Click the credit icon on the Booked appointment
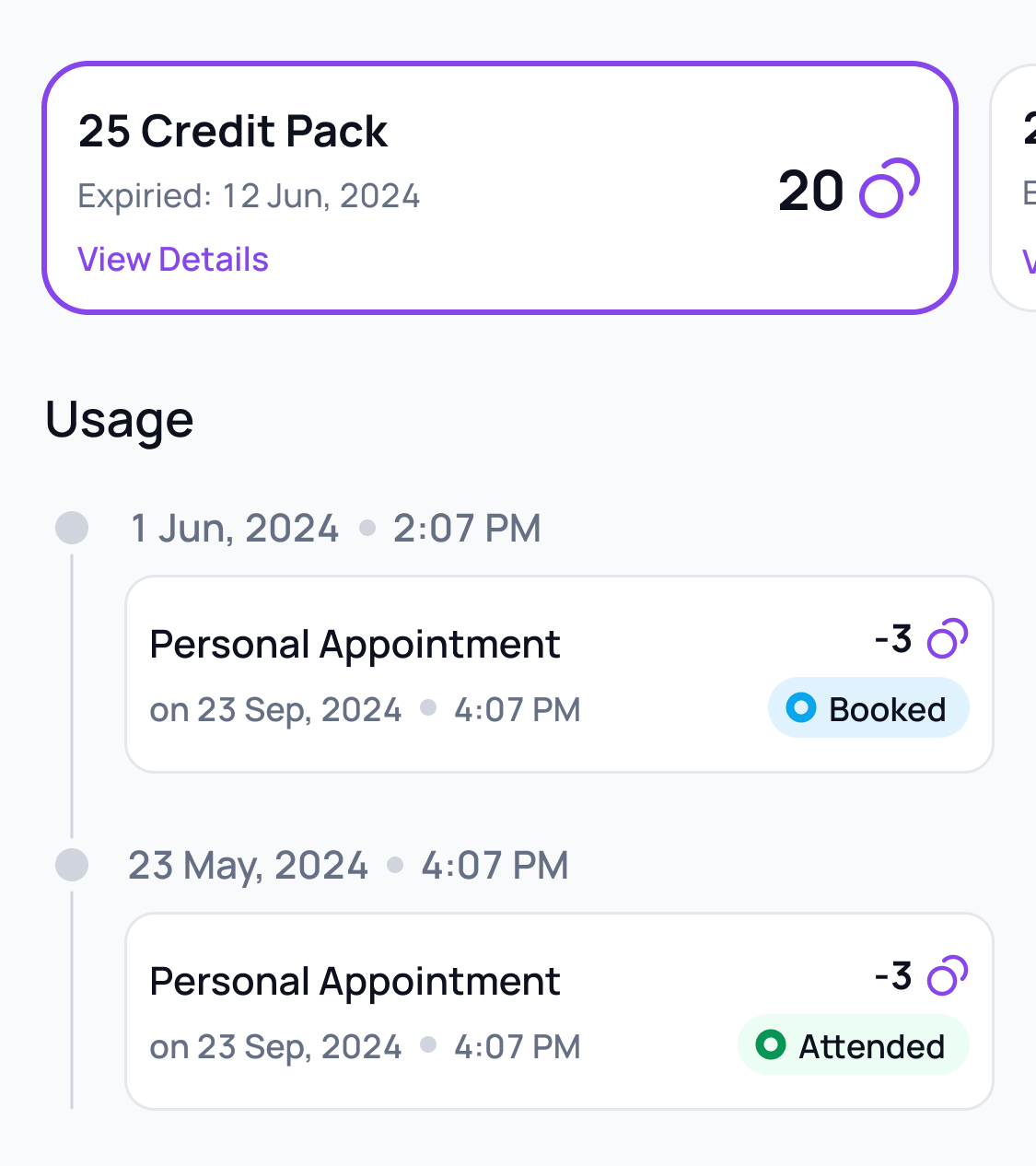The width and height of the screenshot is (1036, 1166). [947, 638]
